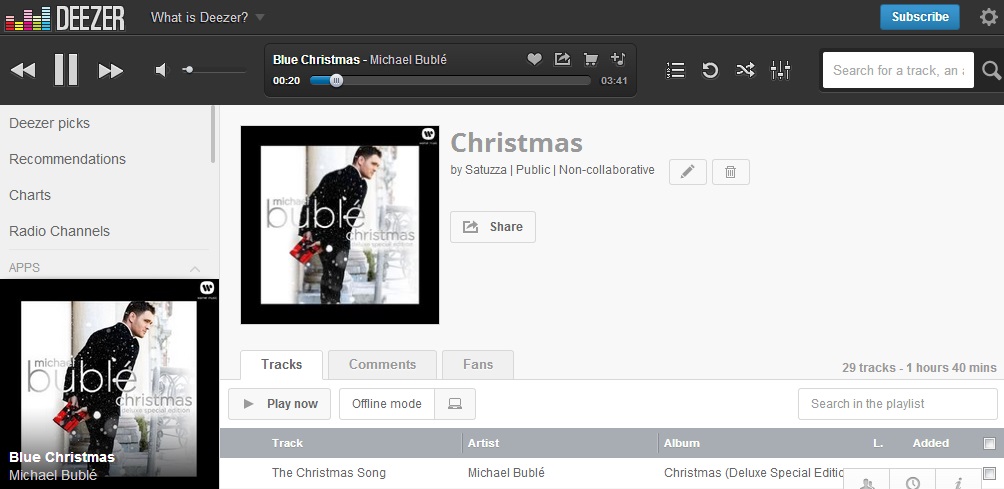Viewport: 1004px width, 489px height.
Task: Open Charts in sidebar
Action: pos(30,195)
